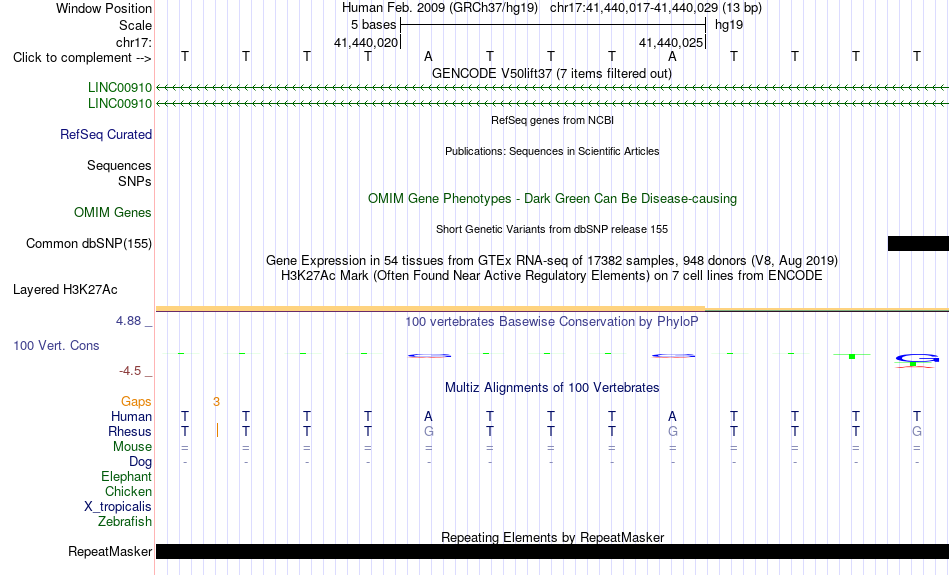The height and width of the screenshot is (575, 950).
Task: Click the H3K27Ac Mark track title
Action: (552, 276)
